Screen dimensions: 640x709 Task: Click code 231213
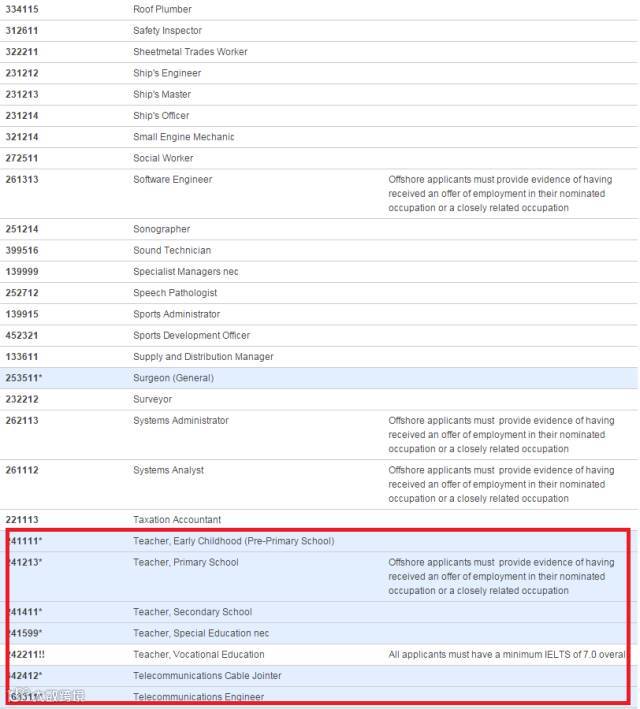22,94
